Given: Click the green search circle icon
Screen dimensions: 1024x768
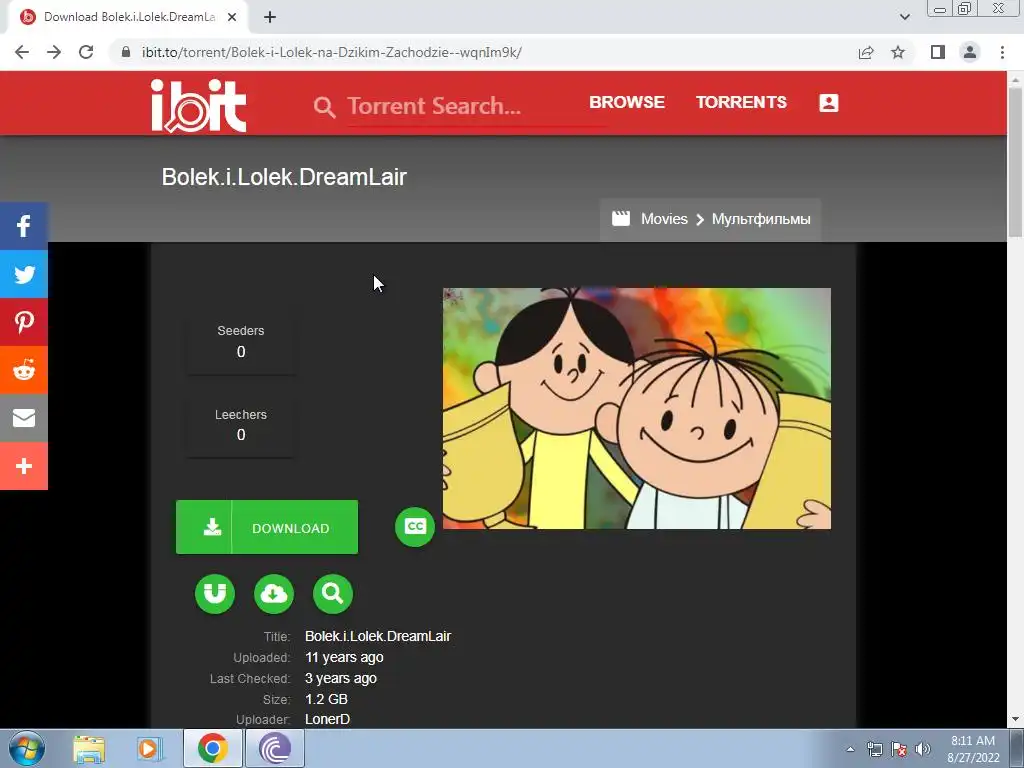Looking at the screenshot, I should pos(332,594).
